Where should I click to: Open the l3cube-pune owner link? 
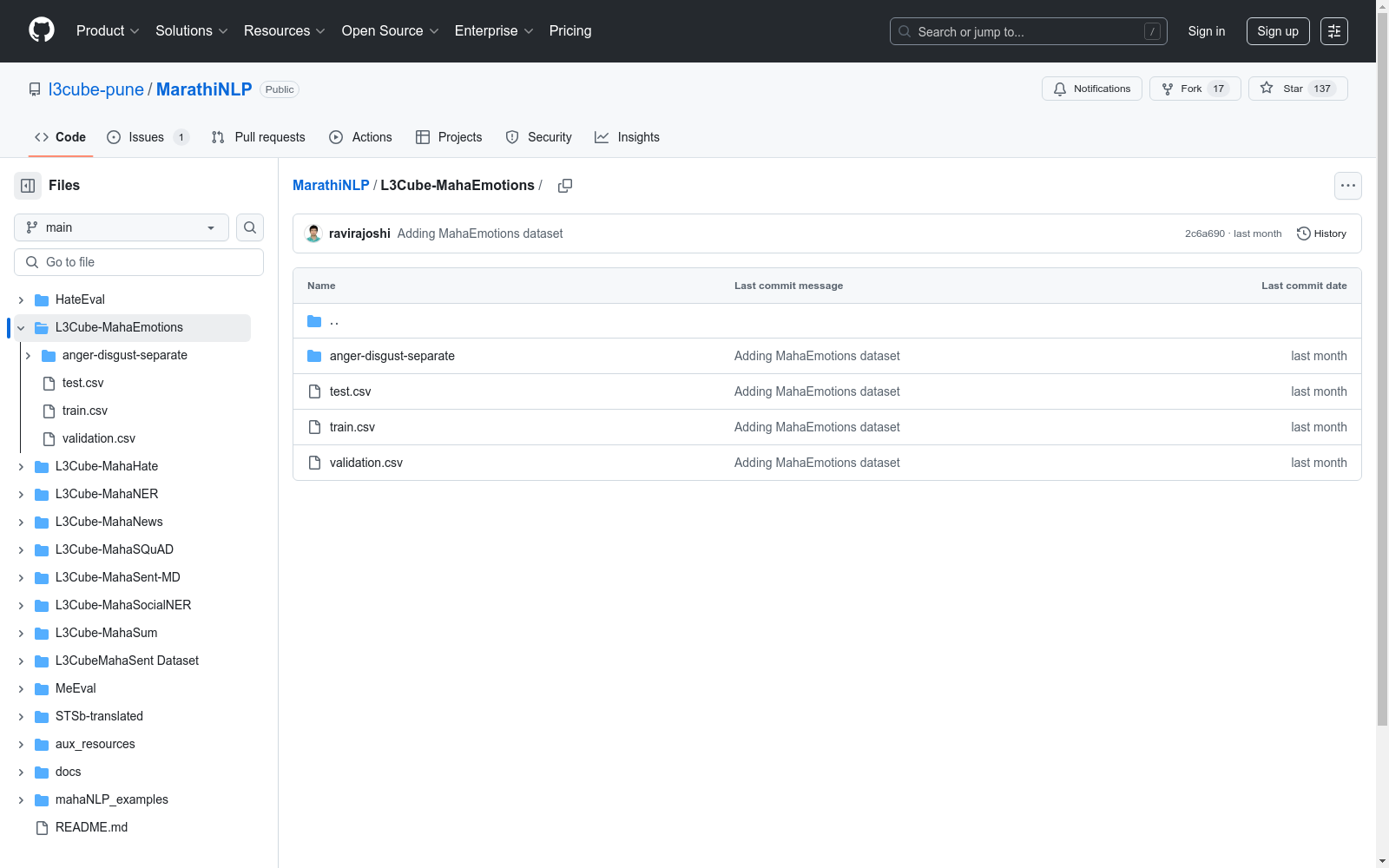pyautogui.click(x=96, y=89)
